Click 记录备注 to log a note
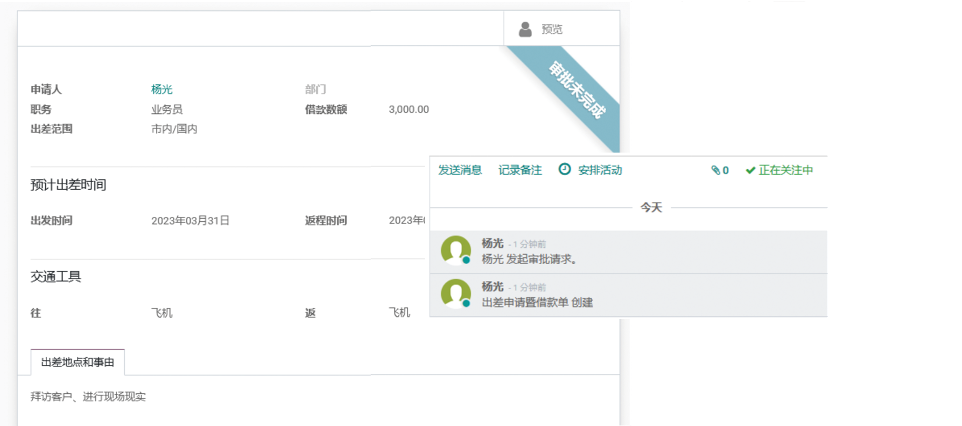This screenshot has width=962, height=426. point(520,170)
